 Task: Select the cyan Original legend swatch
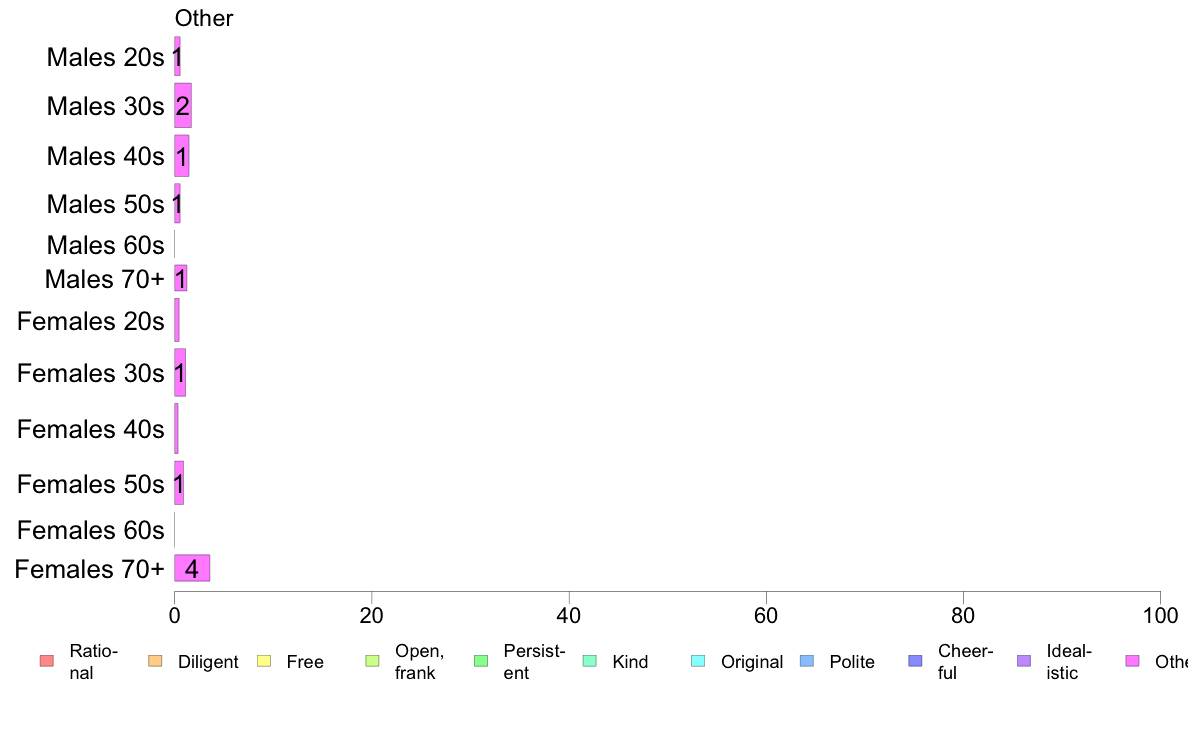(x=699, y=661)
